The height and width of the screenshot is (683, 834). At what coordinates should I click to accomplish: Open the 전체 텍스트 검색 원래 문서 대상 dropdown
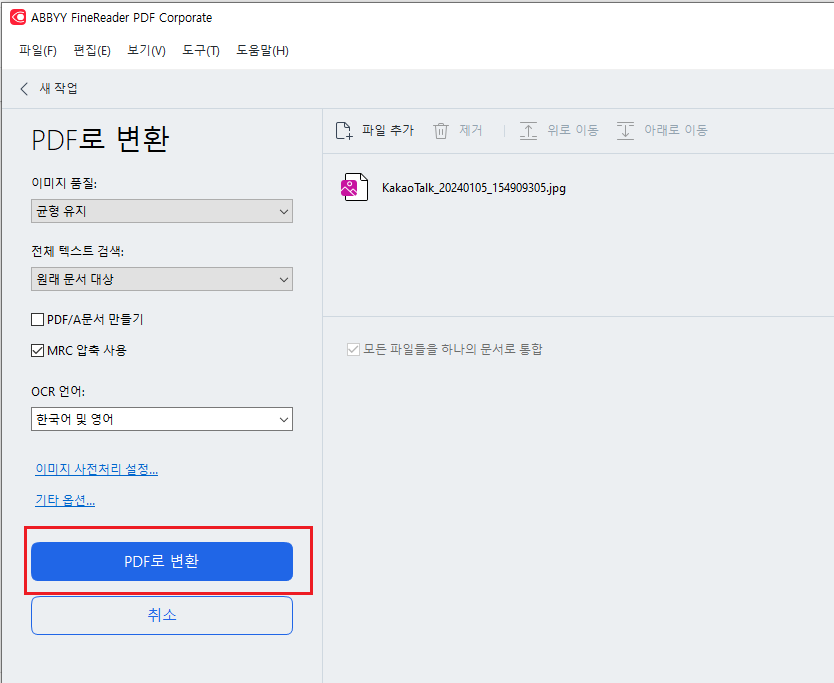(162, 279)
